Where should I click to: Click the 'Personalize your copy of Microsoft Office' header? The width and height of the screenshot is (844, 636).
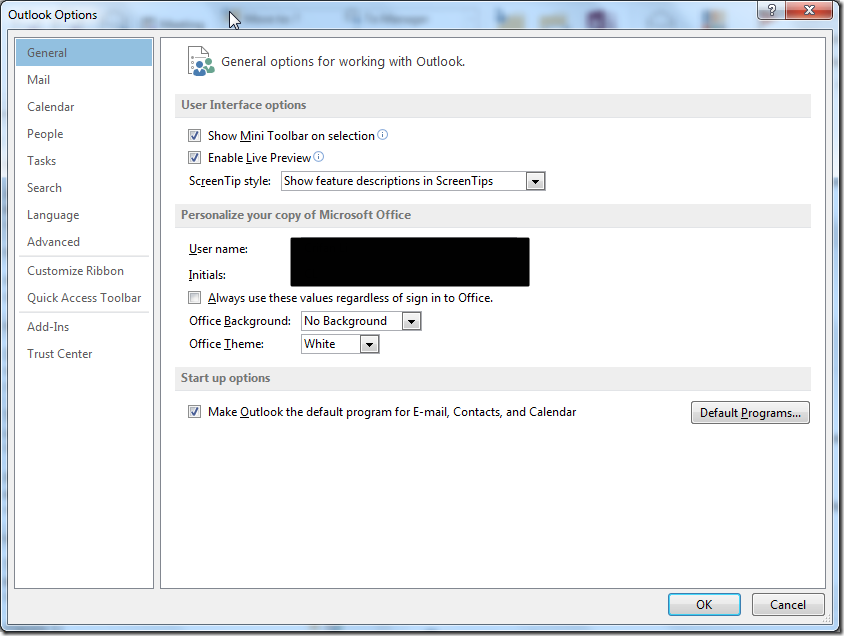pyautogui.click(x=296, y=215)
